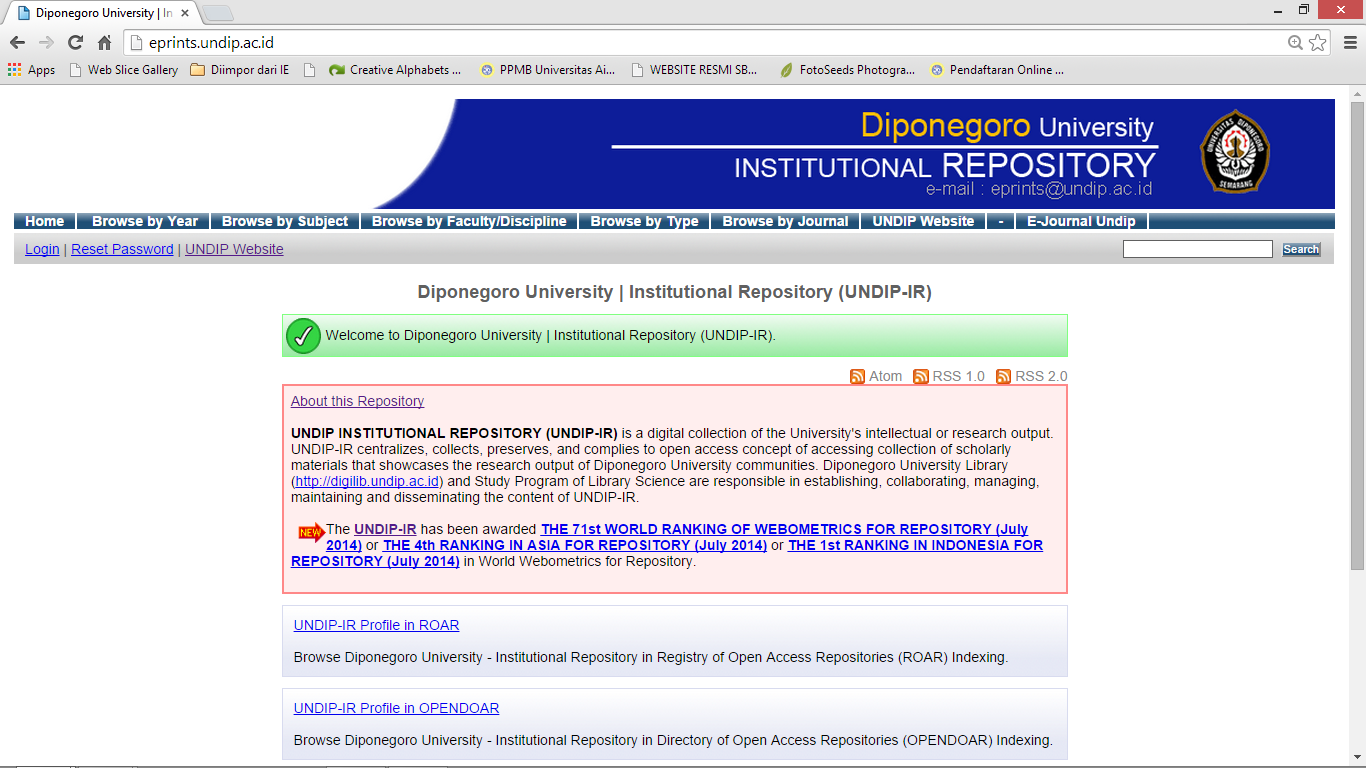1366x768 pixels.
Task: Reload the page with the refresh icon
Action: [75, 42]
